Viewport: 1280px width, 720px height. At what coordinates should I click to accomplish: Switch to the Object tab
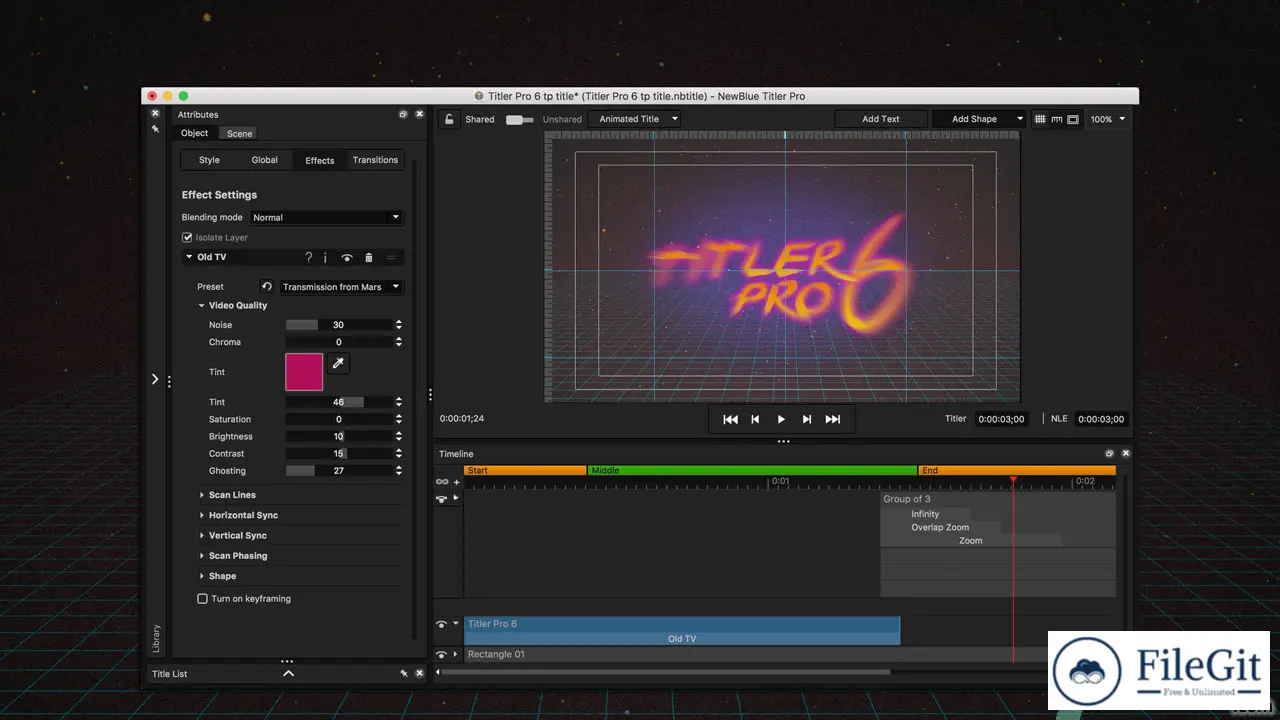click(194, 133)
